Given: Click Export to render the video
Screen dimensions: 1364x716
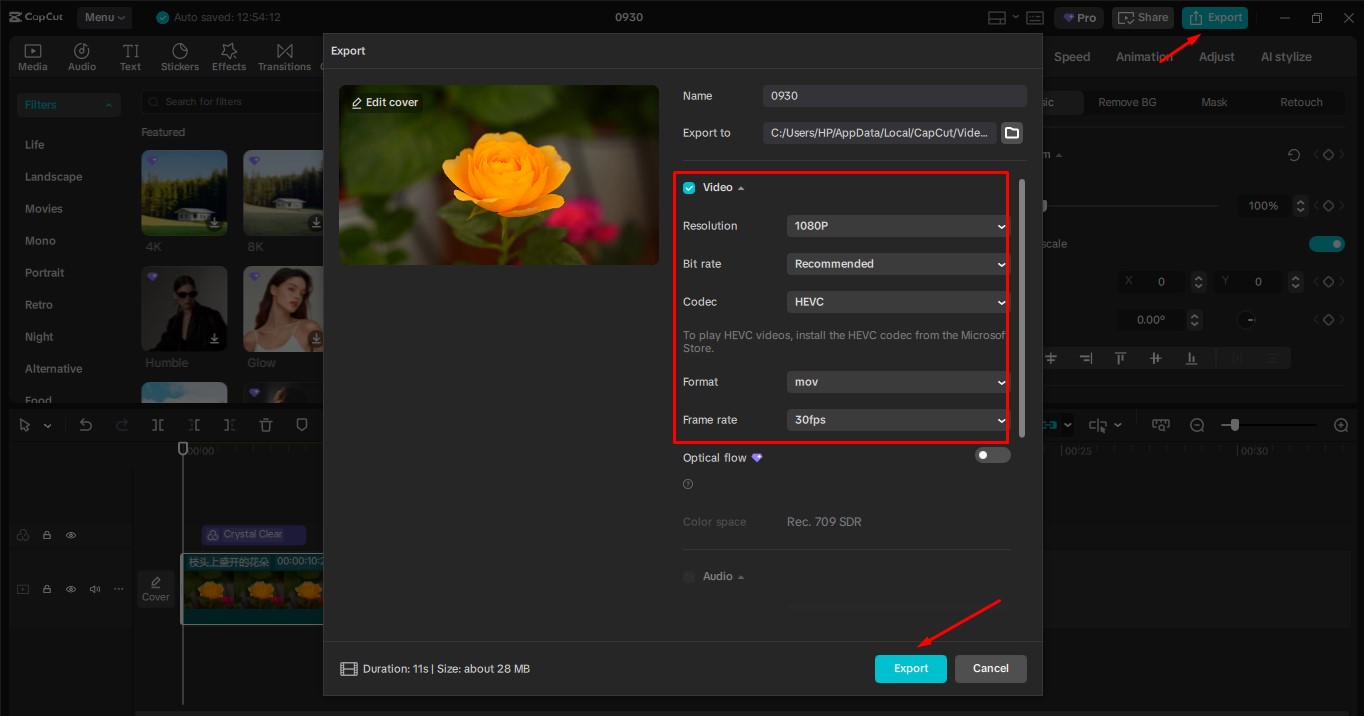Looking at the screenshot, I should click(910, 668).
